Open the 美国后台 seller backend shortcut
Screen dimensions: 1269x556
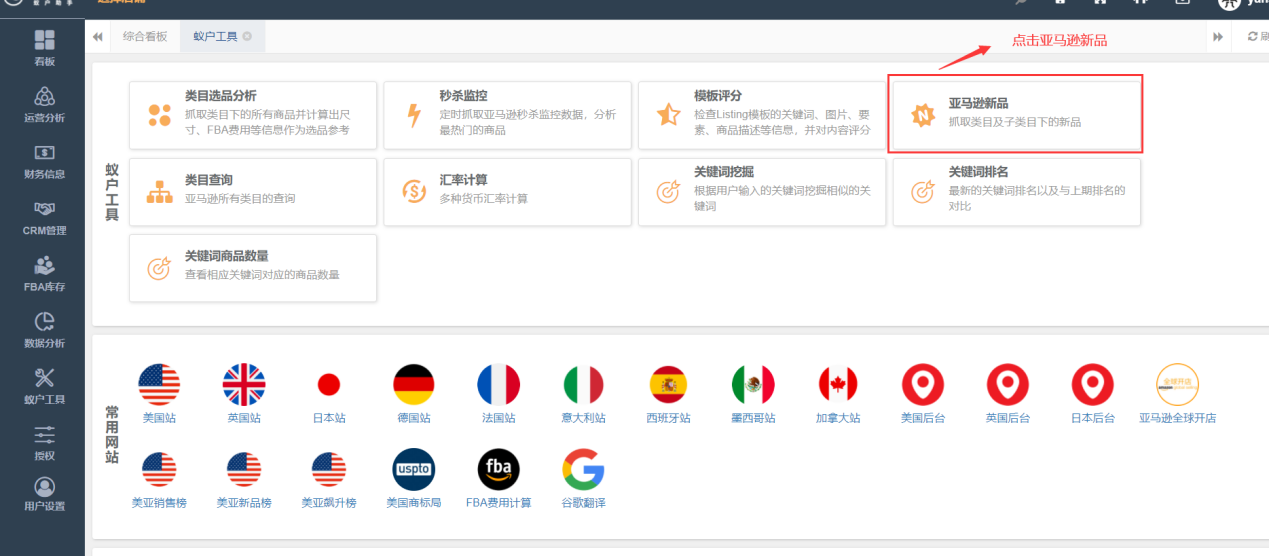coord(923,394)
